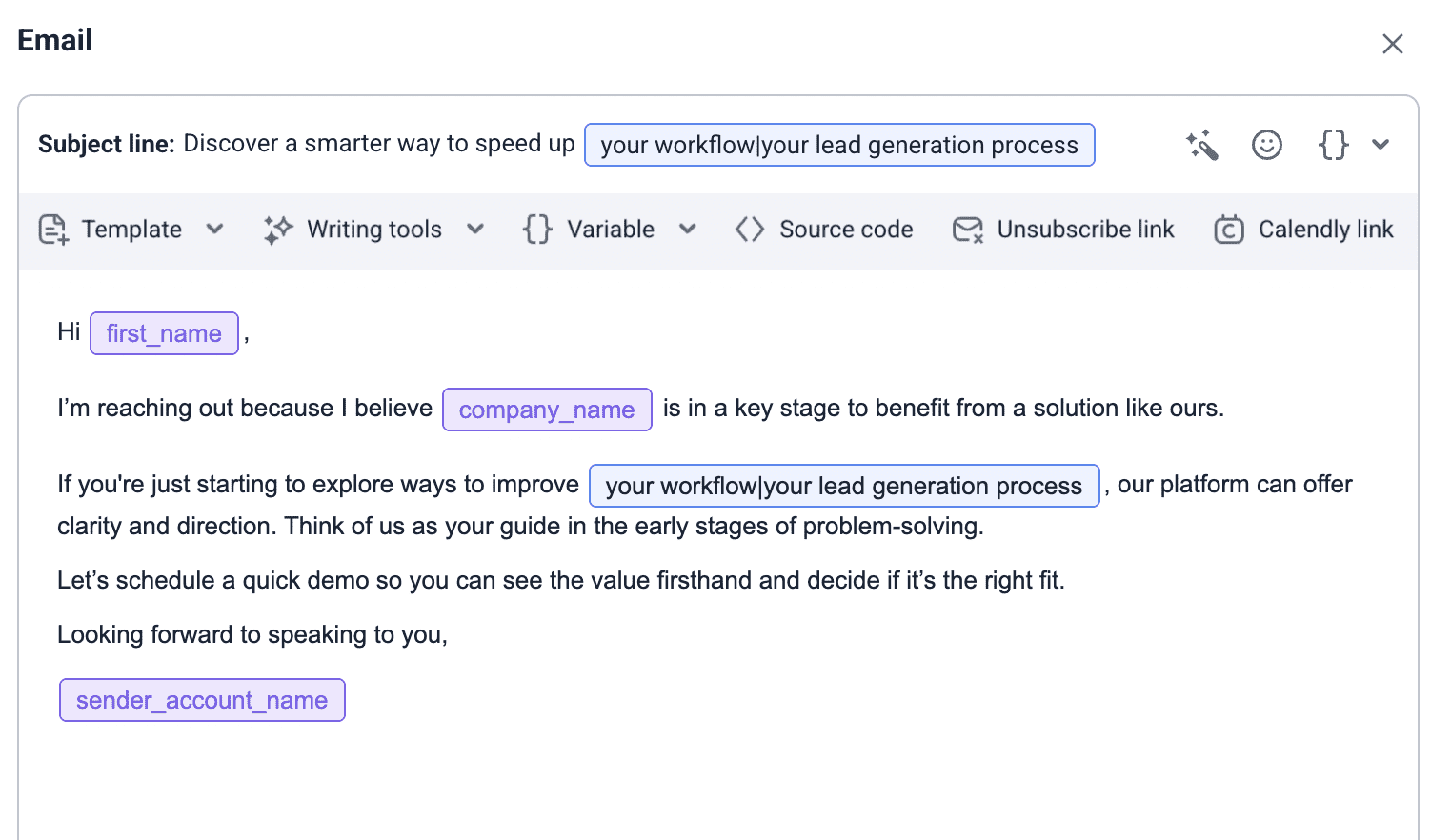Click the curly braces icon in subject line
This screenshot has width=1431, height=840.
[1333, 145]
